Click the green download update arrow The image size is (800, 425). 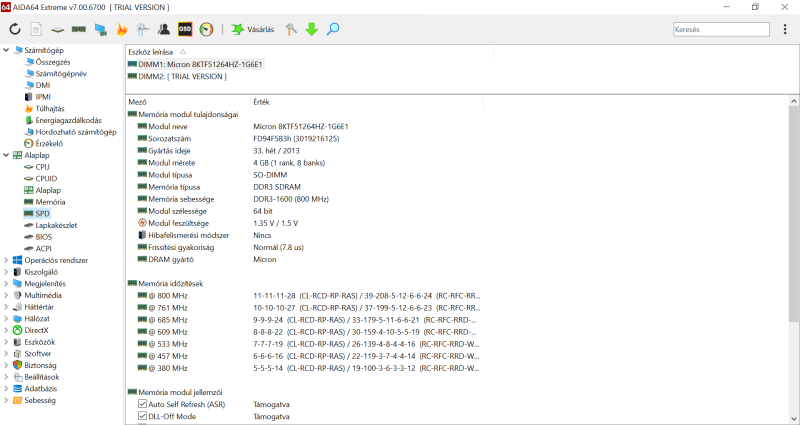312,30
